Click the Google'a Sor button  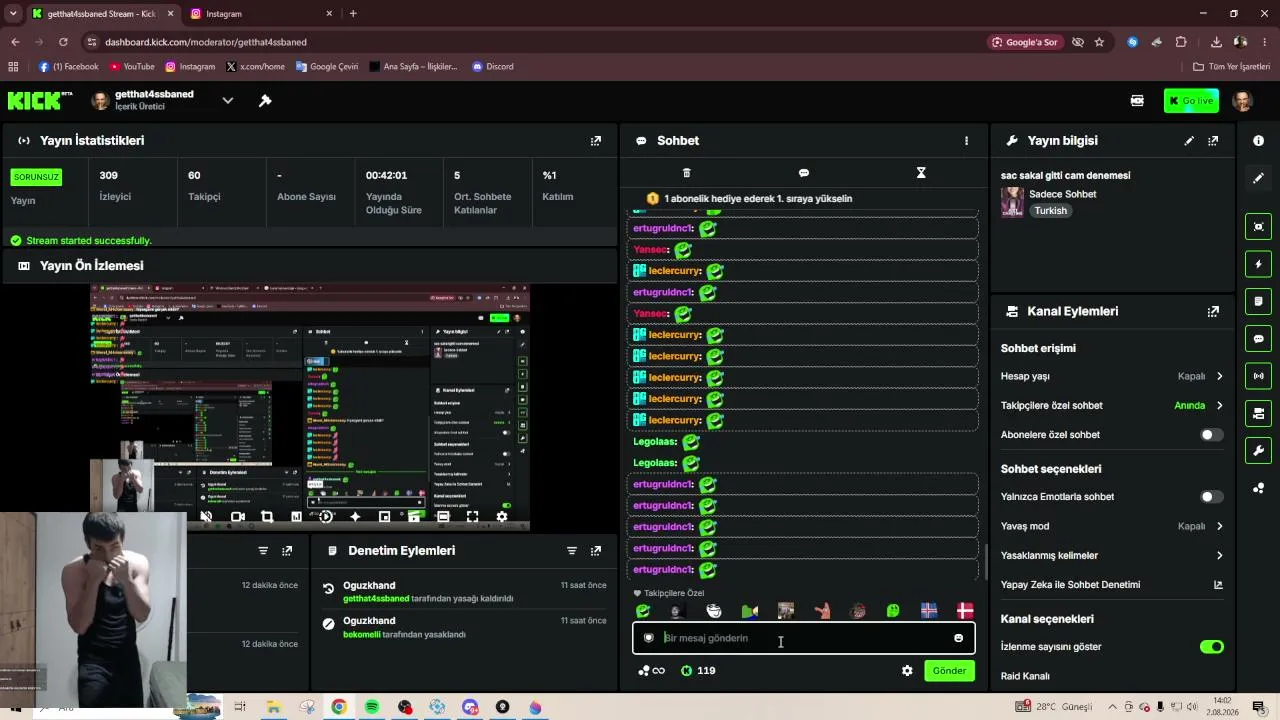pyautogui.click(x=1025, y=42)
